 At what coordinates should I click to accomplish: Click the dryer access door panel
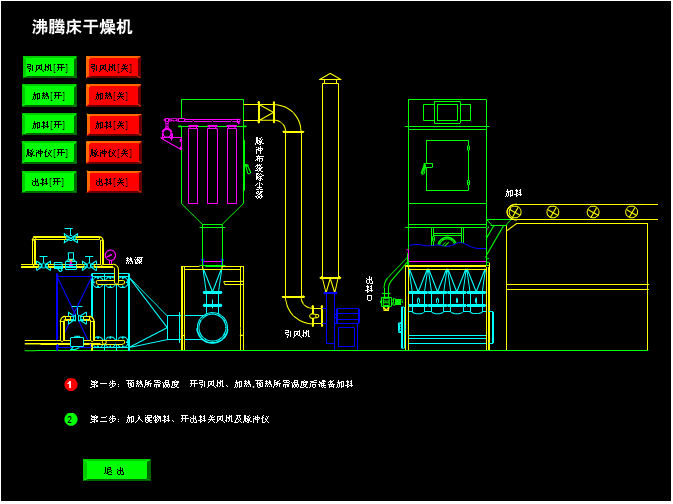448,165
